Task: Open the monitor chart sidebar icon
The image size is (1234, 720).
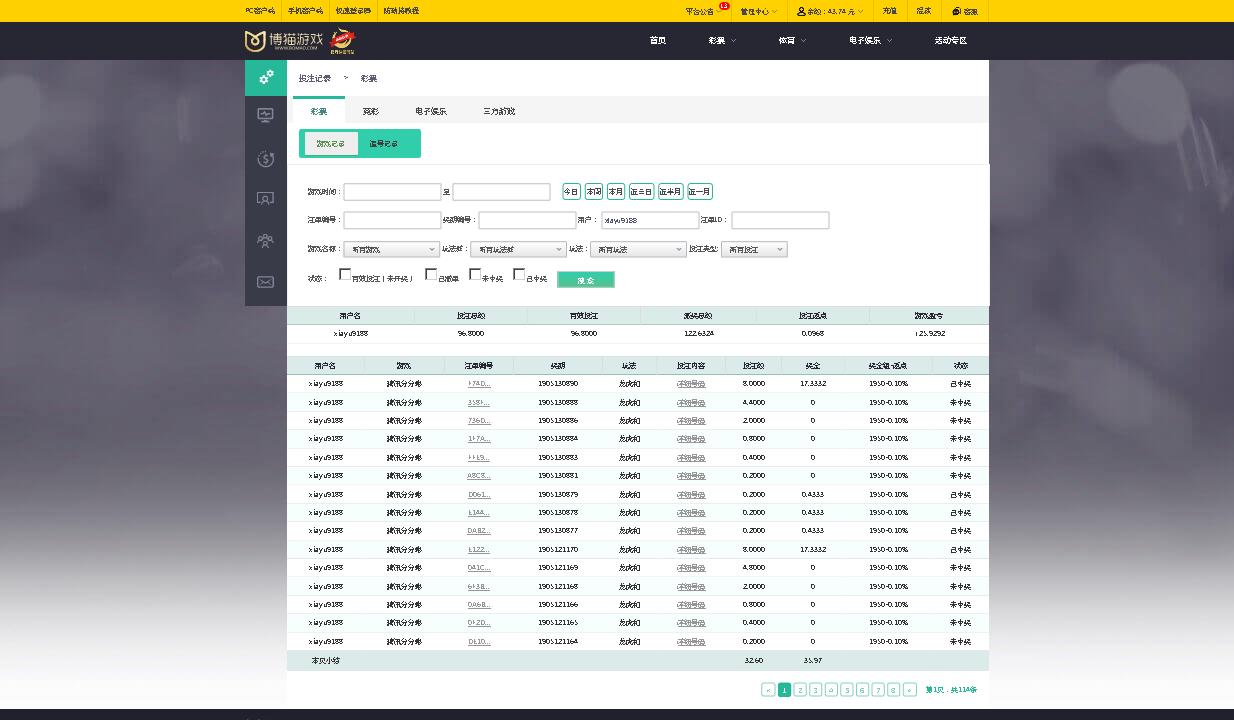Action: 266,115
